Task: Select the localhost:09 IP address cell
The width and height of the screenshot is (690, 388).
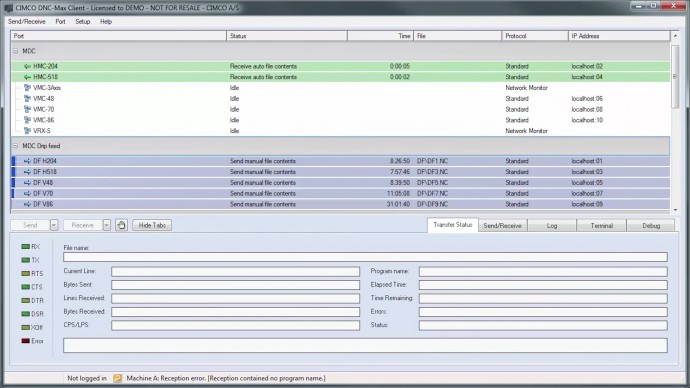Action: point(587,204)
